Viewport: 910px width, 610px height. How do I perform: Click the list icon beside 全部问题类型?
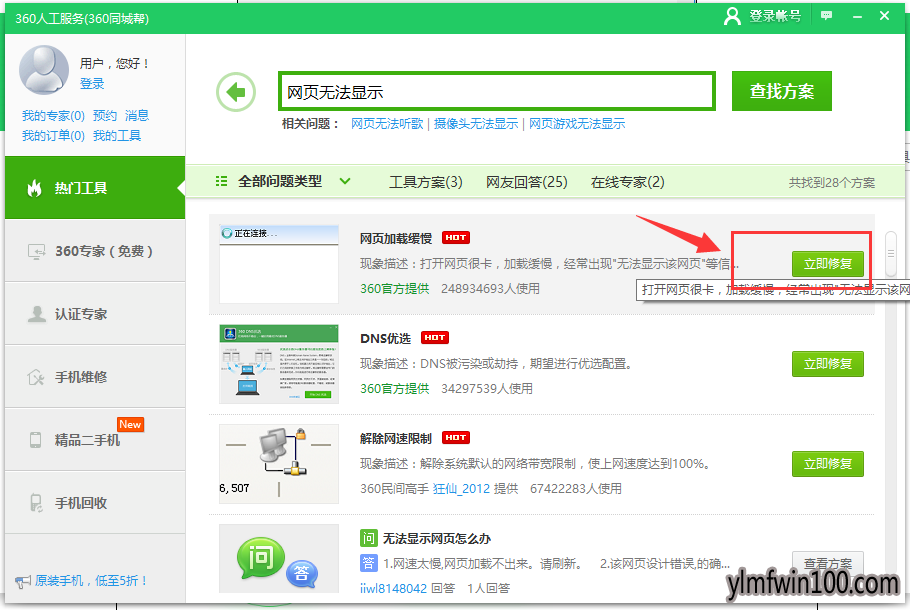pos(221,181)
